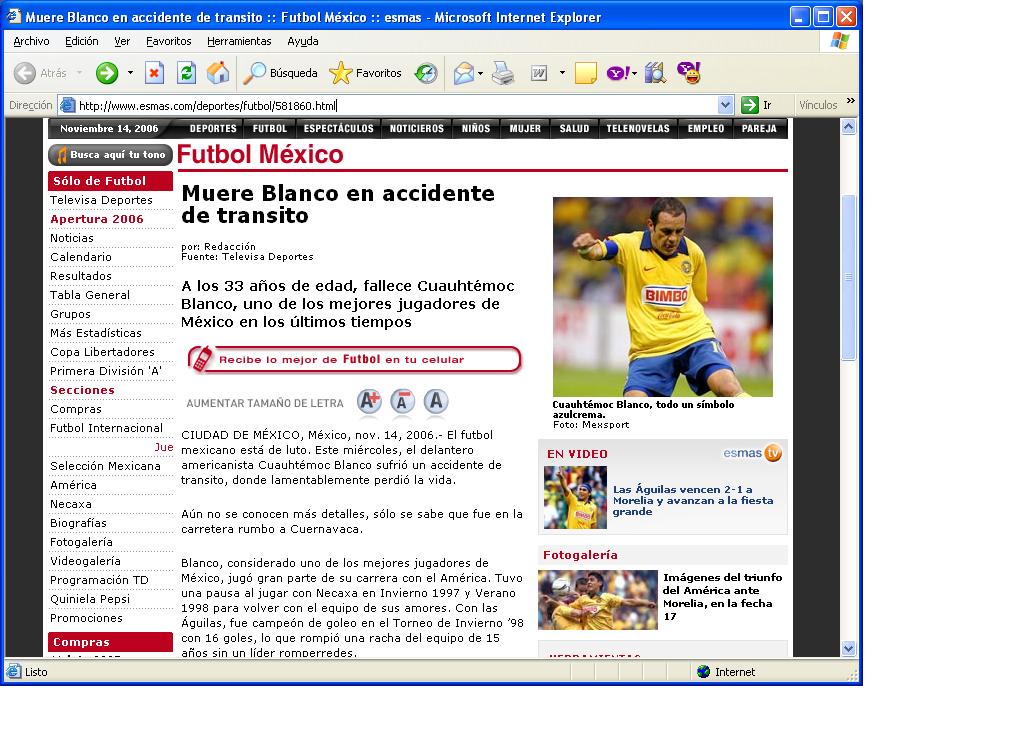
Task: Open the Back button history dropdown arrow
Action: tap(80, 72)
